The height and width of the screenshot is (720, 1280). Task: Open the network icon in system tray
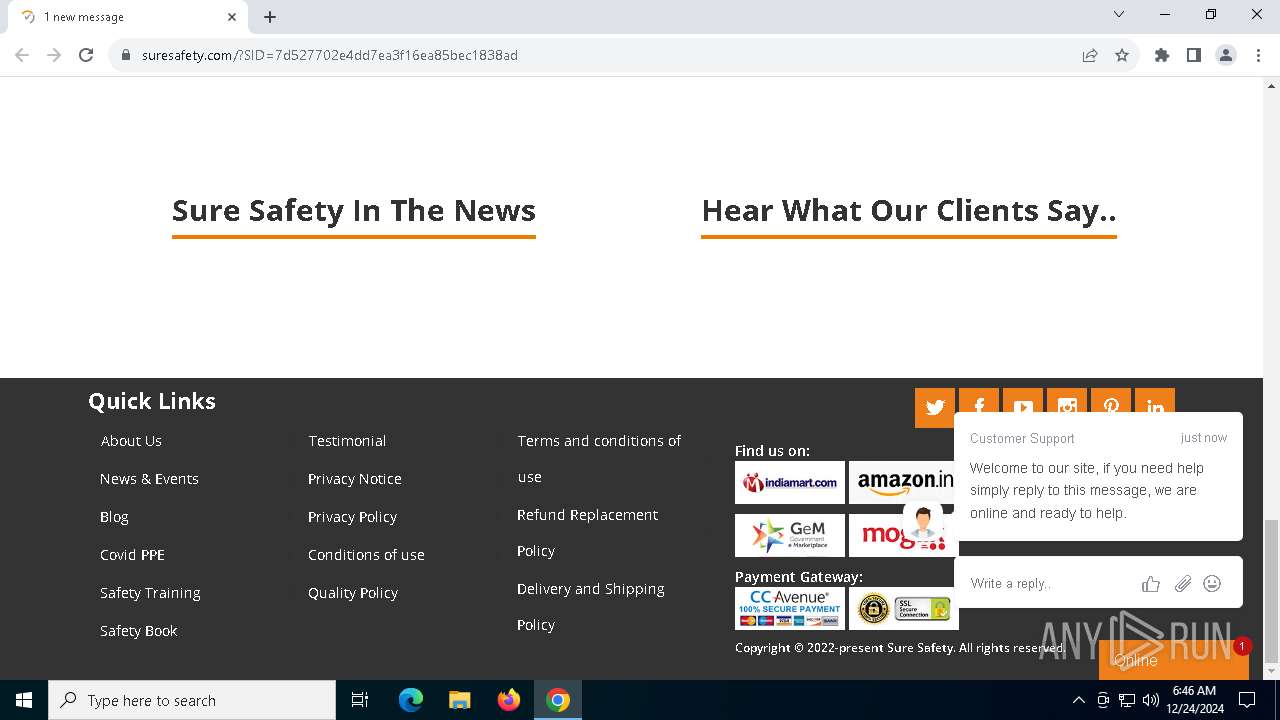(1127, 700)
